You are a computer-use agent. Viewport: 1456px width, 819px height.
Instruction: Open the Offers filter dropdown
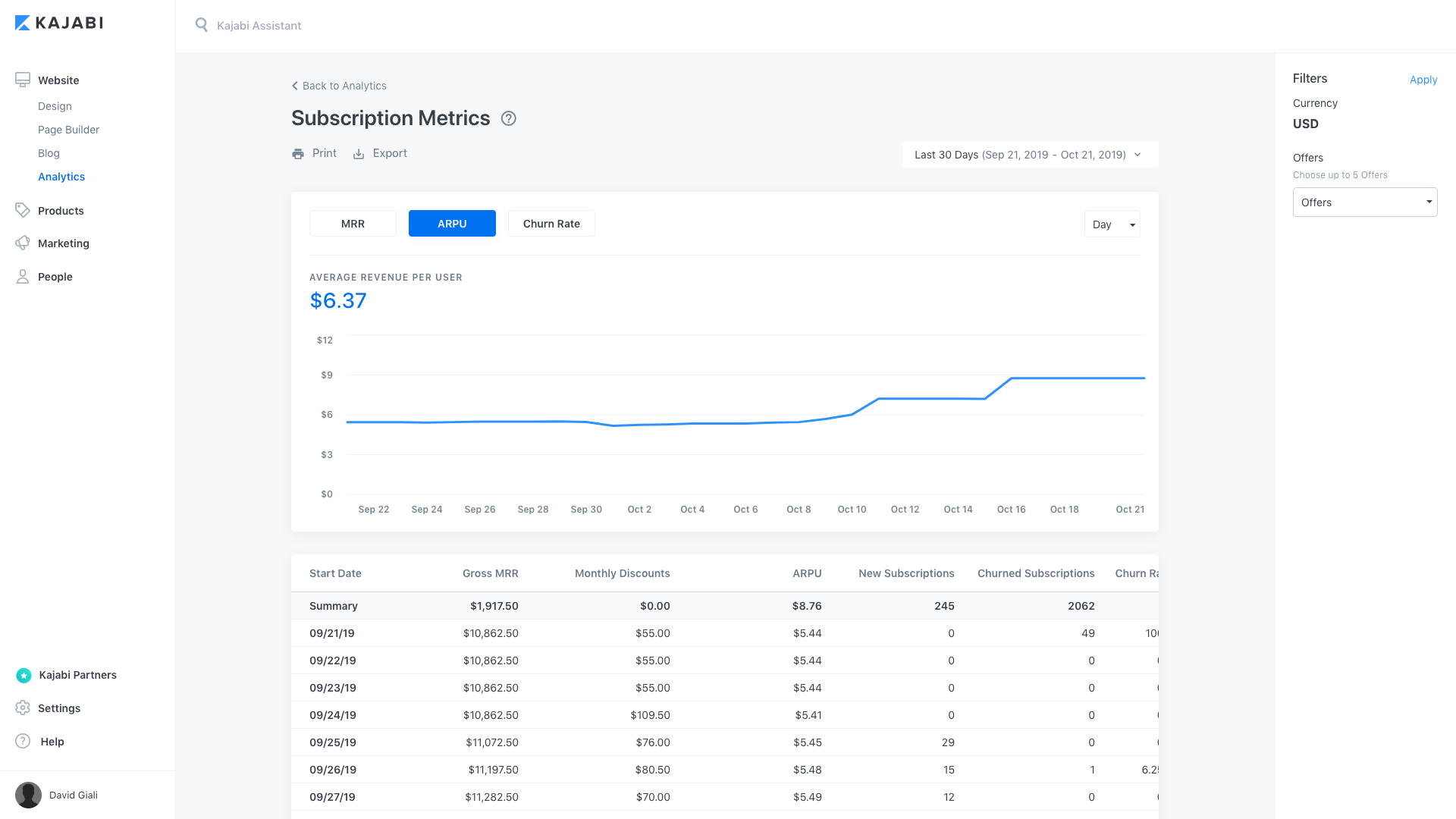[x=1364, y=202]
